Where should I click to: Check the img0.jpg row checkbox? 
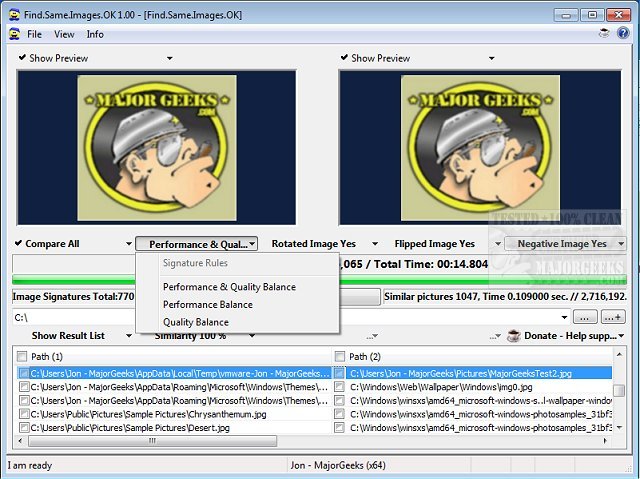click(x=339, y=387)
